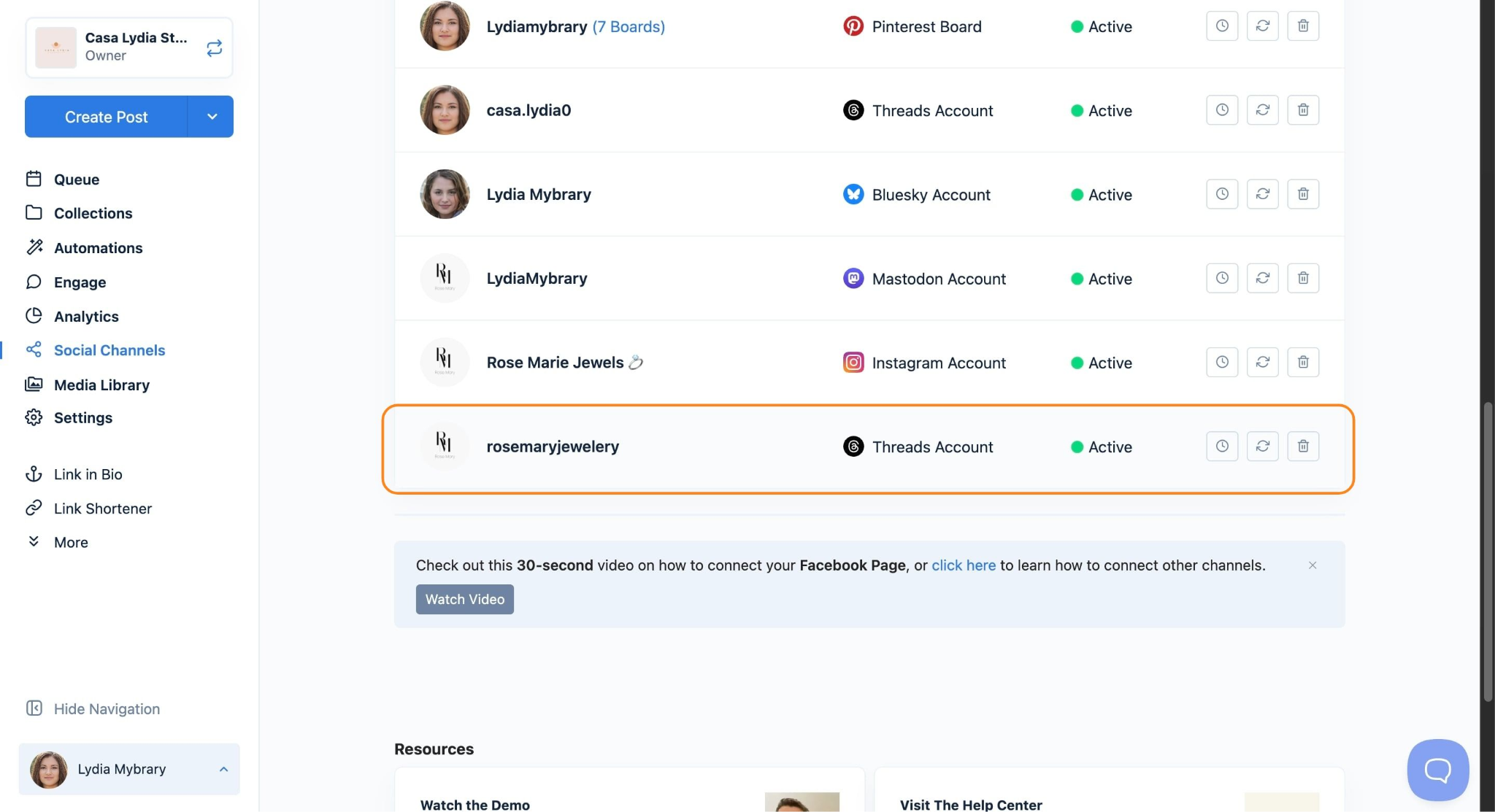Click the clock icon for casa.lydia0 Threads

[1222, 110]
